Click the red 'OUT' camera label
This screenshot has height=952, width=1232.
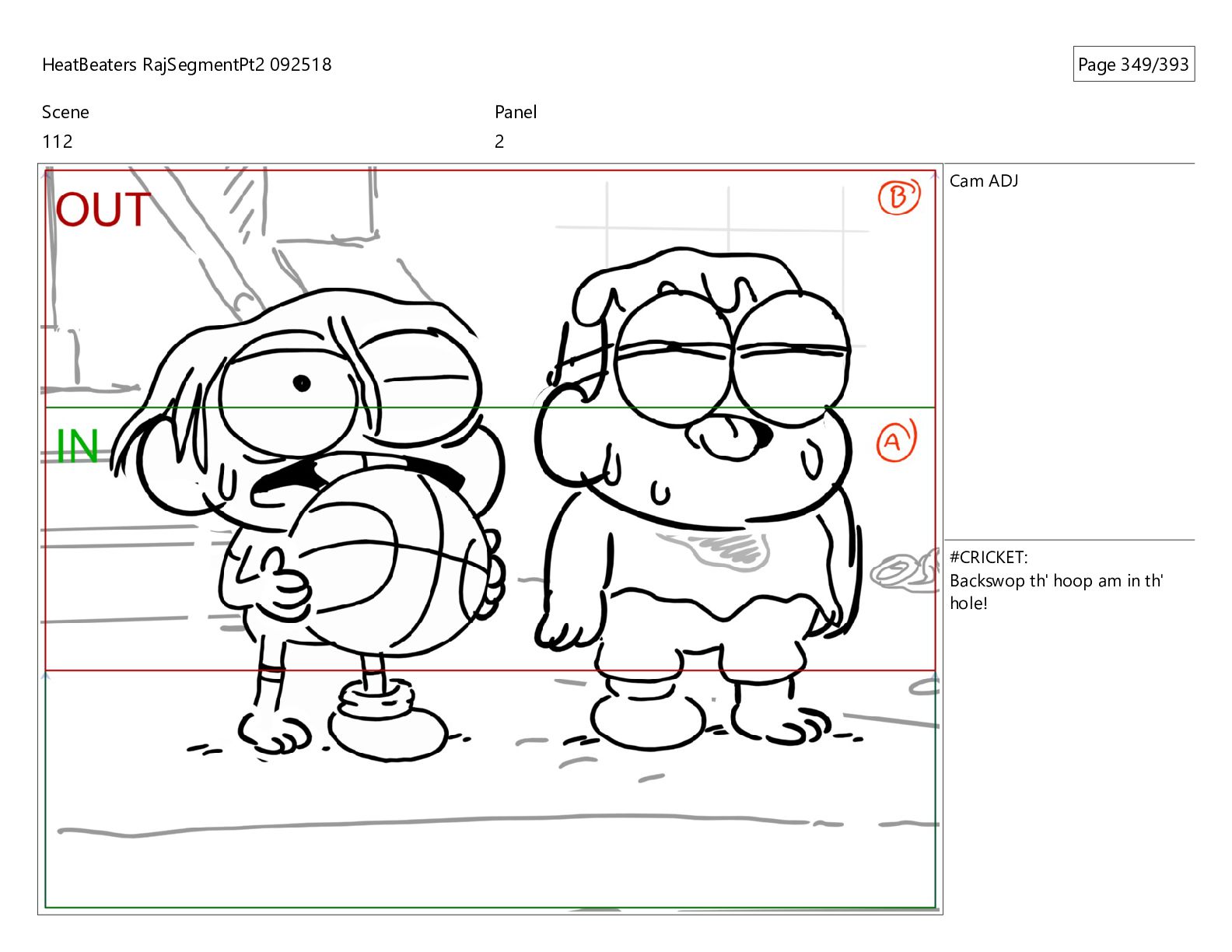pos(103,210)
